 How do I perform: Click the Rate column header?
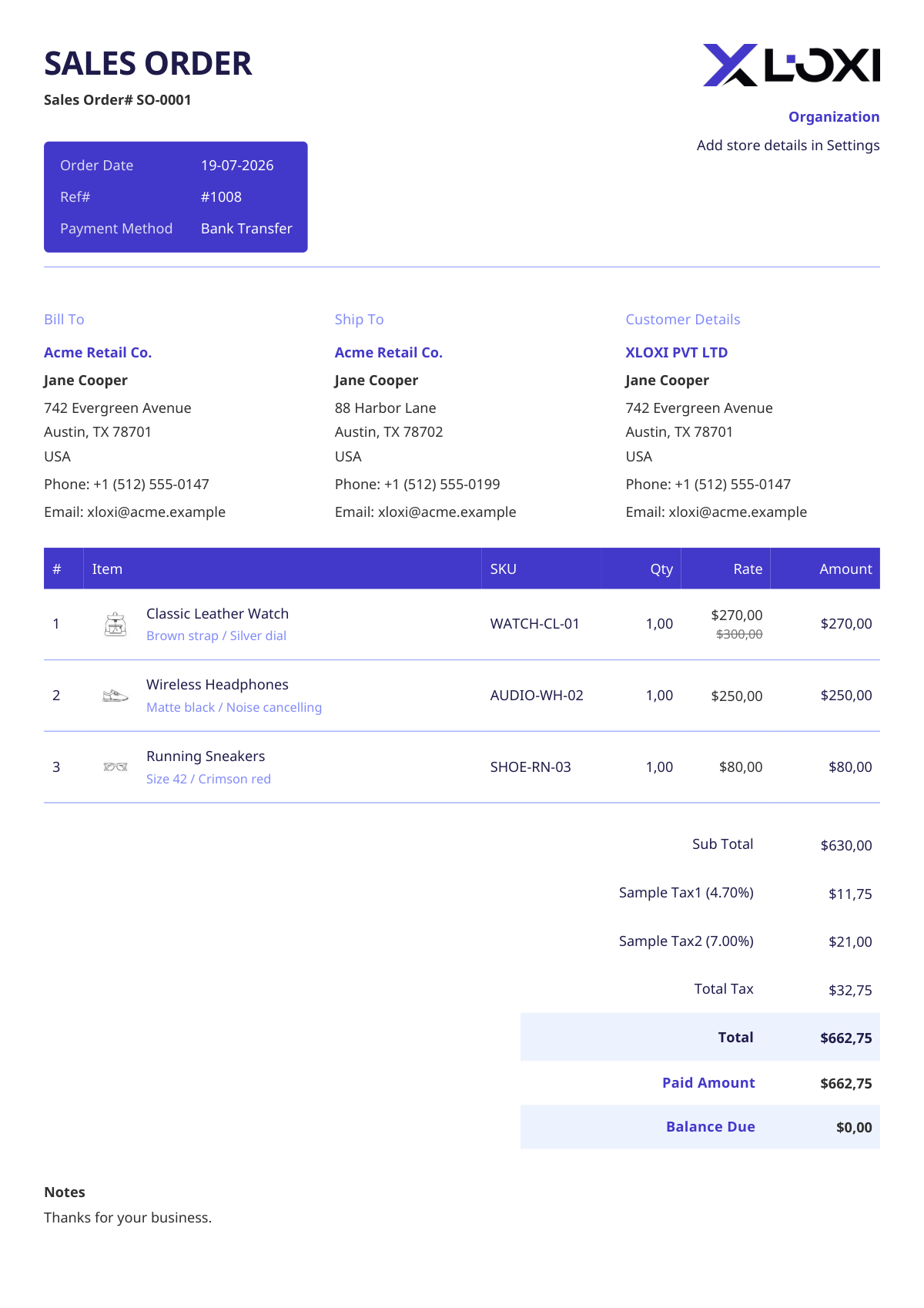coord(748,568)
